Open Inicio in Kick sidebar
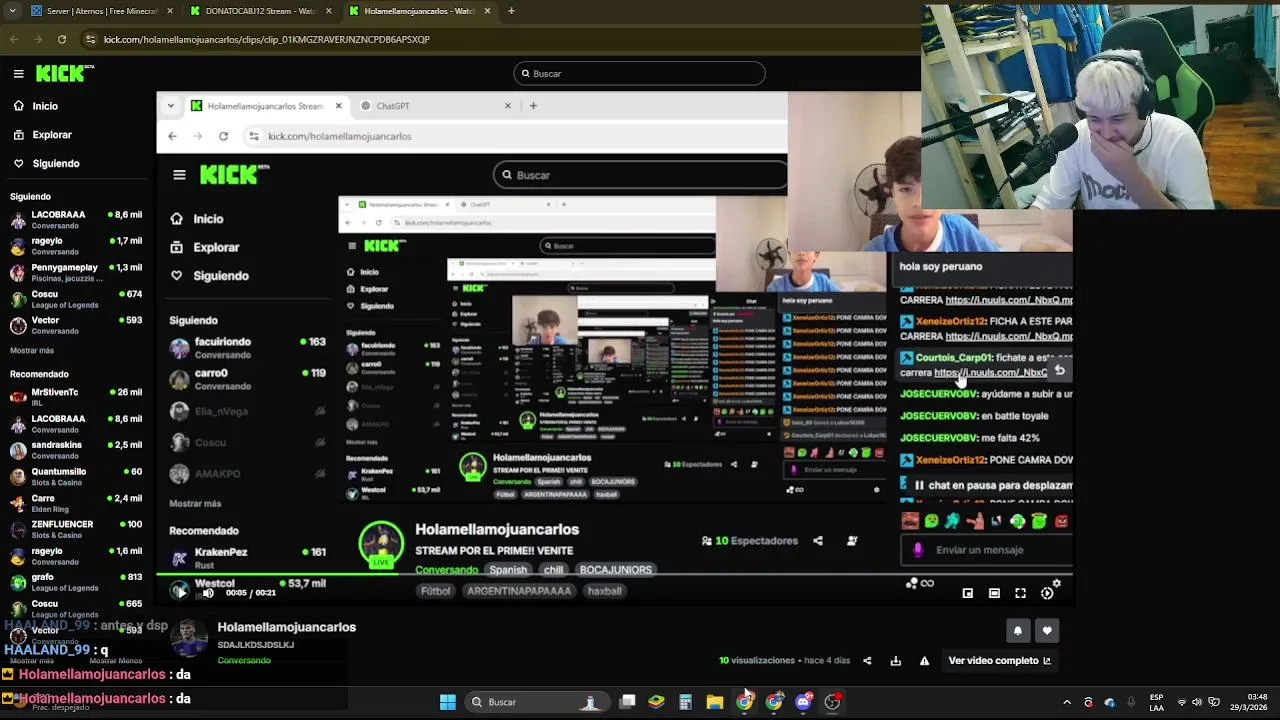The image size is (1280, 720). [x=44, y=106]
